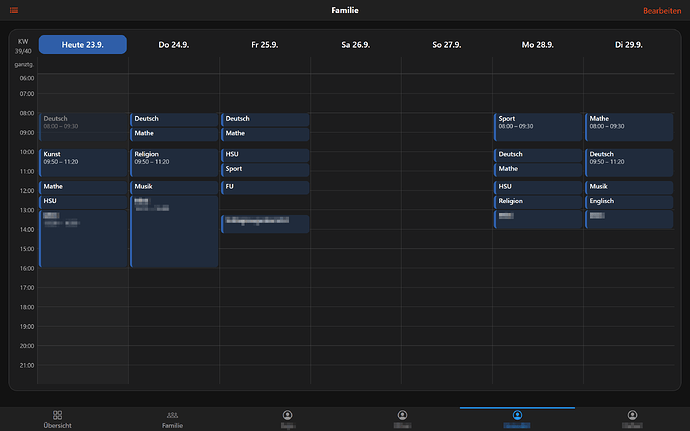
Task: Click the ganztg. all-day row label
Action: pyautogui.click(x=24, y=65)
